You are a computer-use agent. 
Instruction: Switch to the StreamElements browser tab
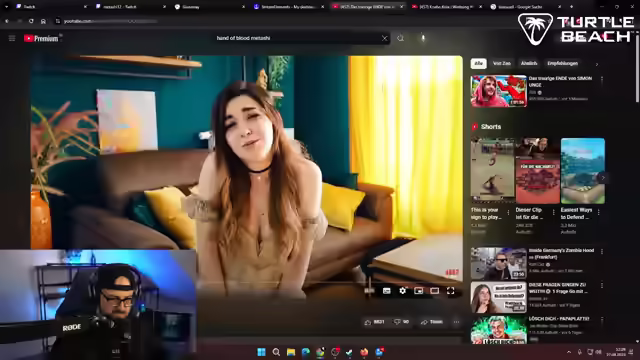(x=288, y=7)
